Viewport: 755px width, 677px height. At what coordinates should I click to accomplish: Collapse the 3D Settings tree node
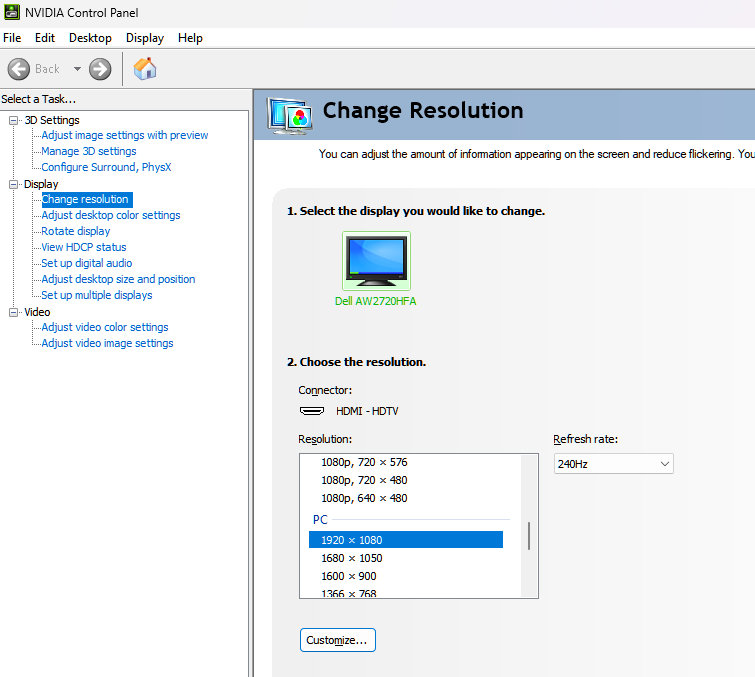(x=13, y=120)
